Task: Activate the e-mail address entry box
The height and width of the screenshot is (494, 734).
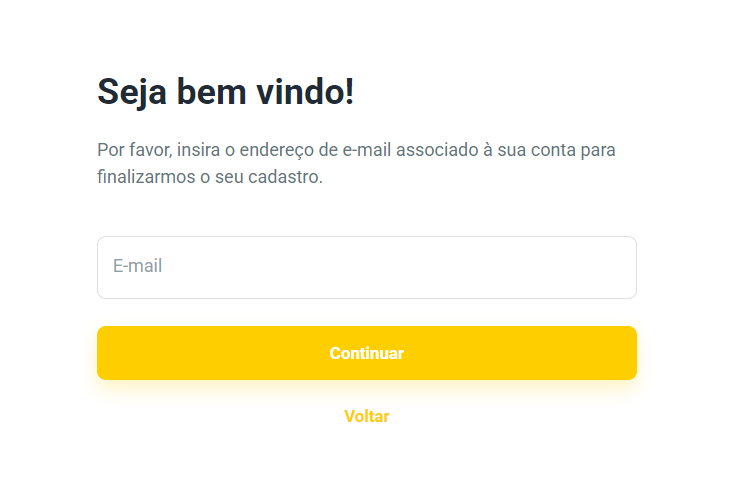Action: [x=366, y=267]
